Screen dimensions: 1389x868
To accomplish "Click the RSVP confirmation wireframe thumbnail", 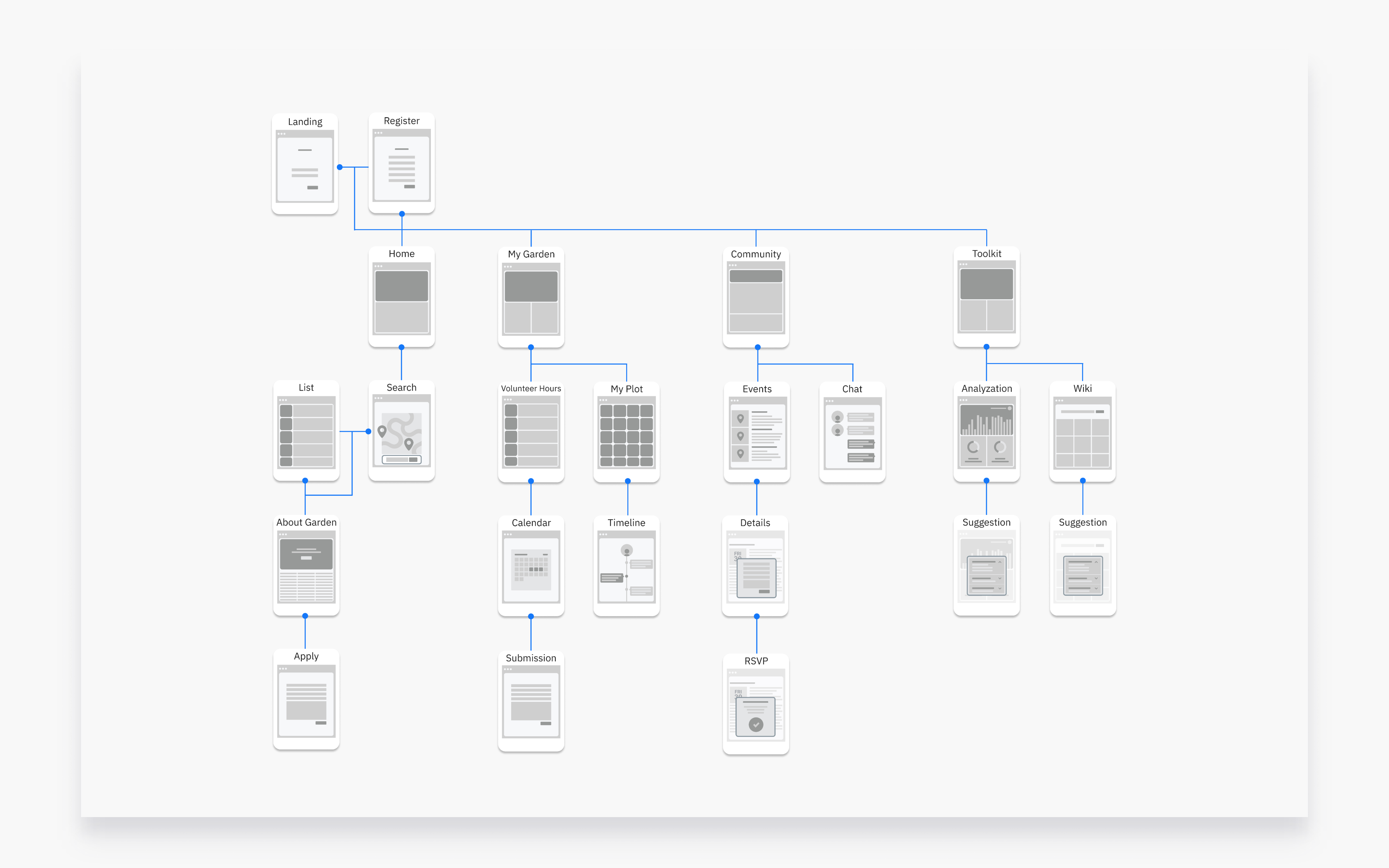I will coord(756,705).
